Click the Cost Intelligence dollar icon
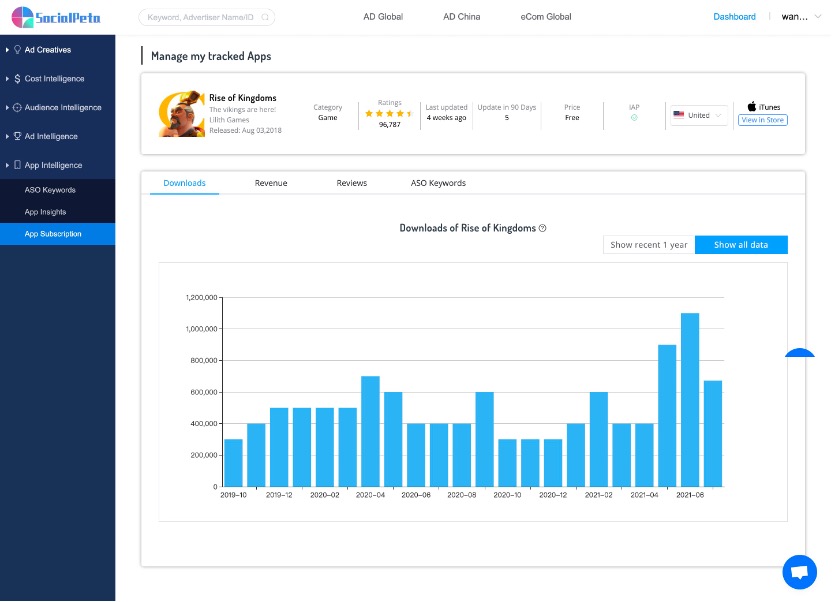 18,78
